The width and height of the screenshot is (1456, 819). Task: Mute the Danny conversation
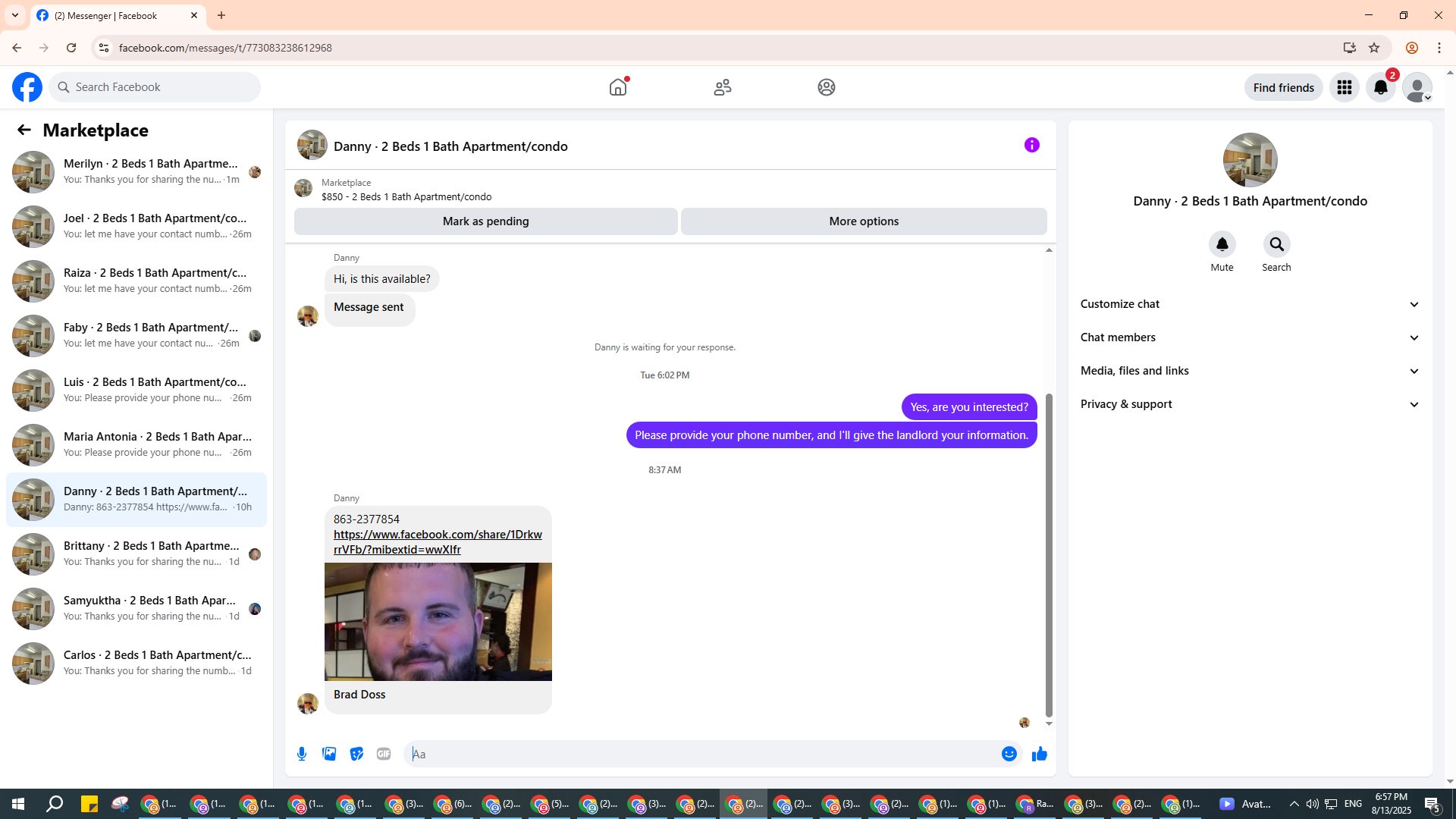click(x=1222, y=244)
